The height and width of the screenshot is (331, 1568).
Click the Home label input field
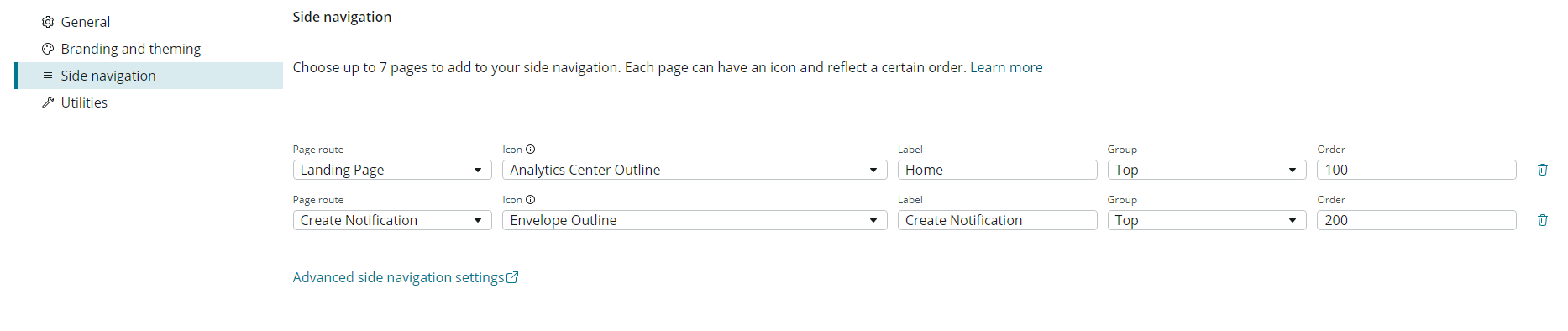(x=997, y=170)
